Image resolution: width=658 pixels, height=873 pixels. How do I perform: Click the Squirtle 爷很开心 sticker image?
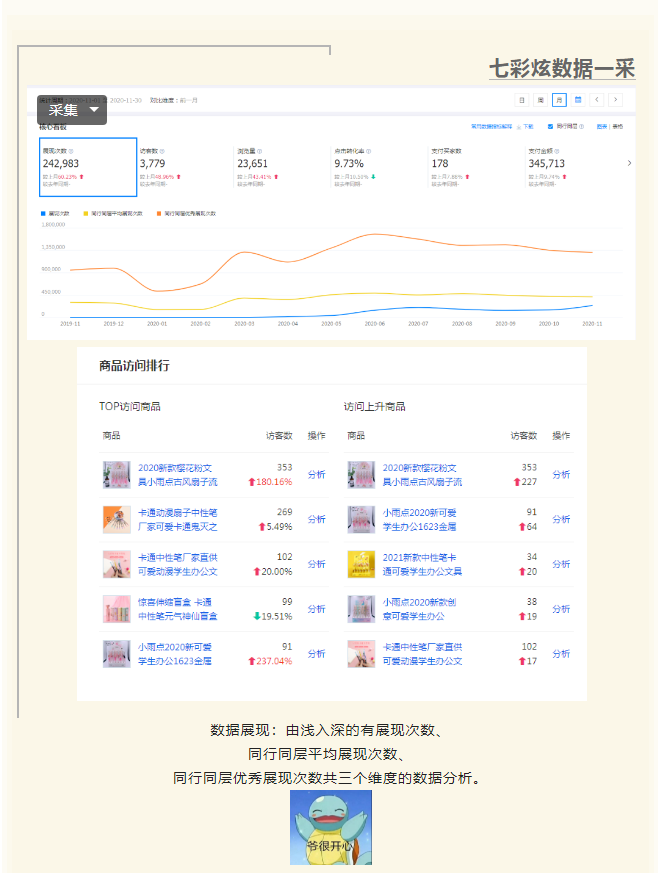tap(330, 827)
